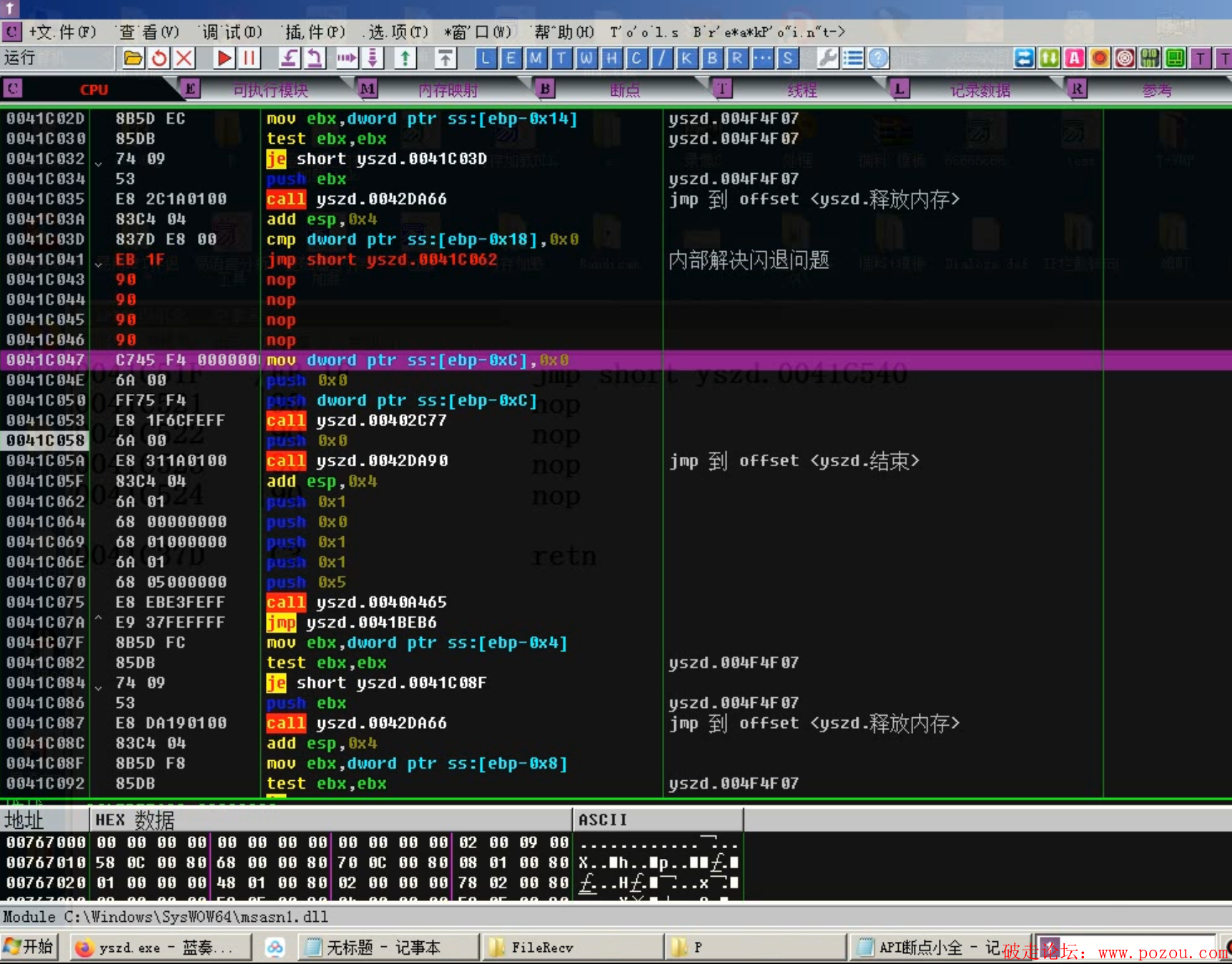Show the CPU window via C icon
The width and height of the screenshot is (1232, 964).
(636, 58)
